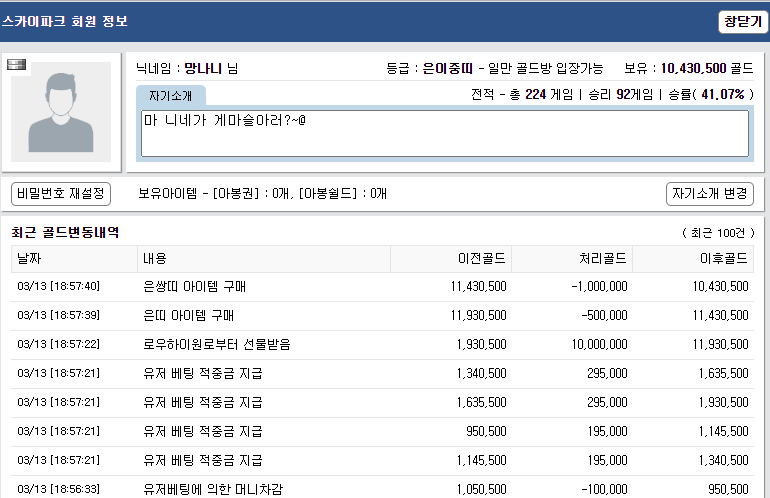Click the 보유아이템 item count text
Viewport: 770px width, 498px height.
click(263, 194)
